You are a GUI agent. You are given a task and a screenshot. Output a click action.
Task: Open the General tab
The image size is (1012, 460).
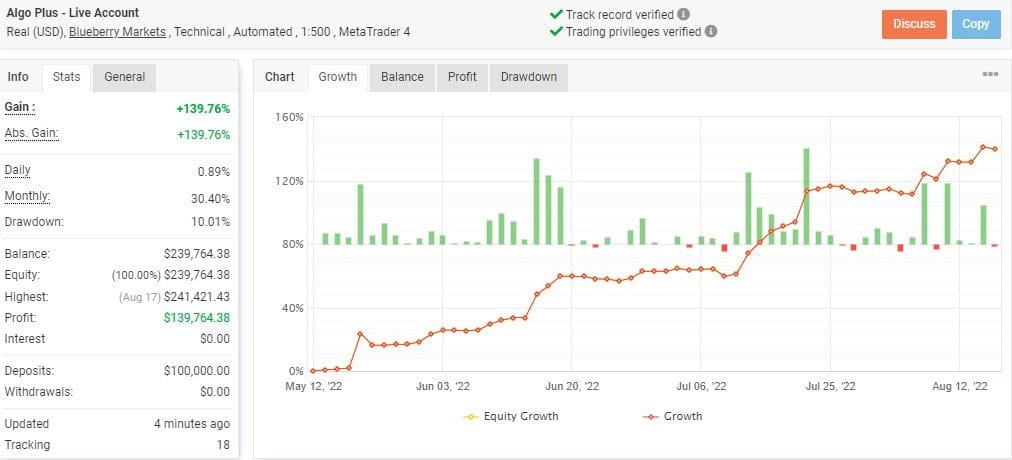point(125,77)
